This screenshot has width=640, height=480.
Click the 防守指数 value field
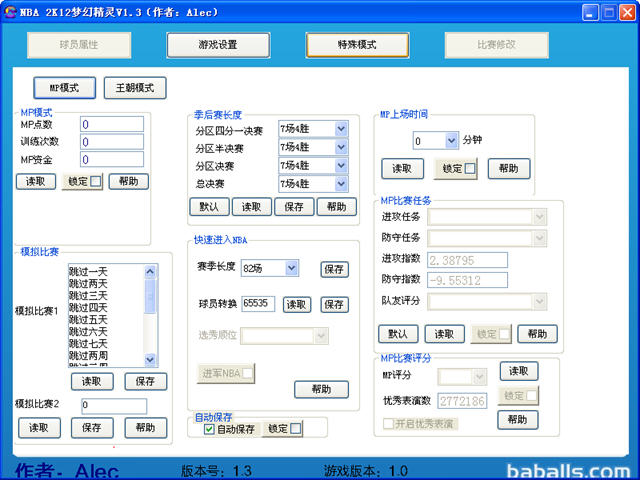click(467, 280)
